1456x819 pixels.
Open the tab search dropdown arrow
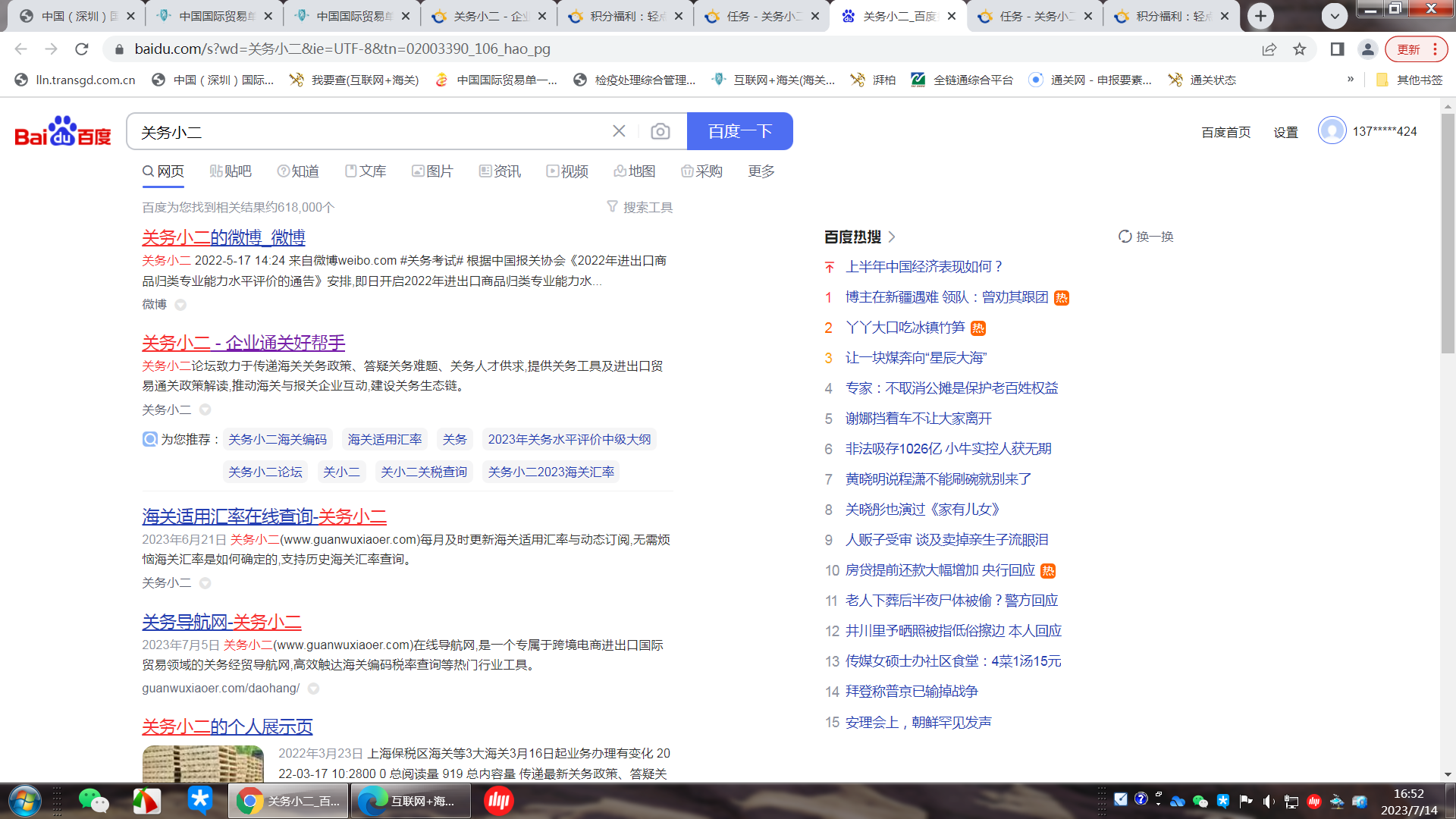pos(1335,16)
